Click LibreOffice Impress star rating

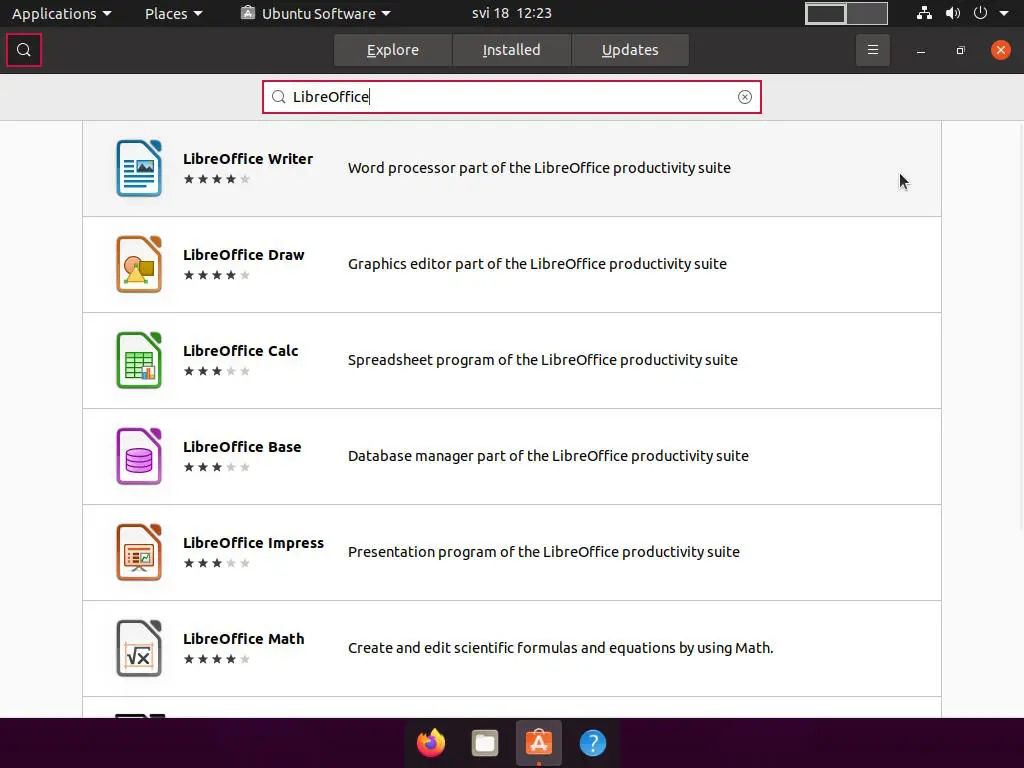[x=217, y=563]
